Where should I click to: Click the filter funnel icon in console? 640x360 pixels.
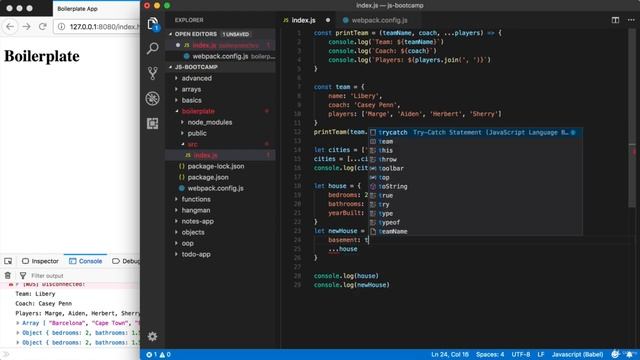point(23,276)
